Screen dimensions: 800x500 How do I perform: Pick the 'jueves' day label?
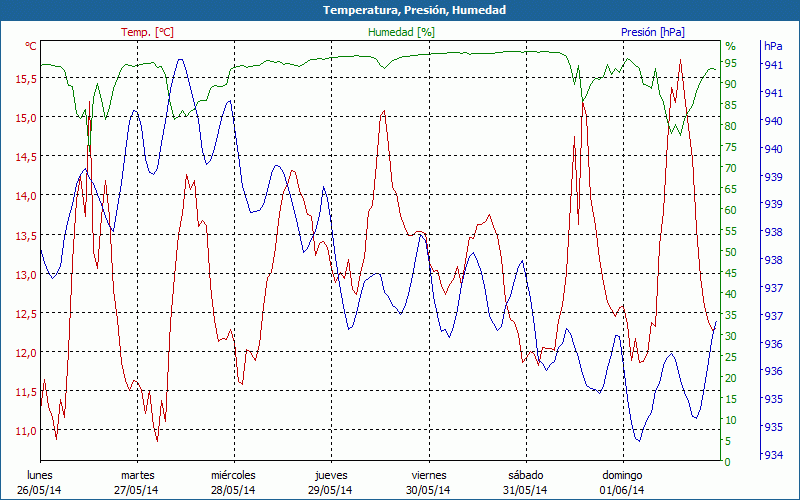tap(331, 475)
